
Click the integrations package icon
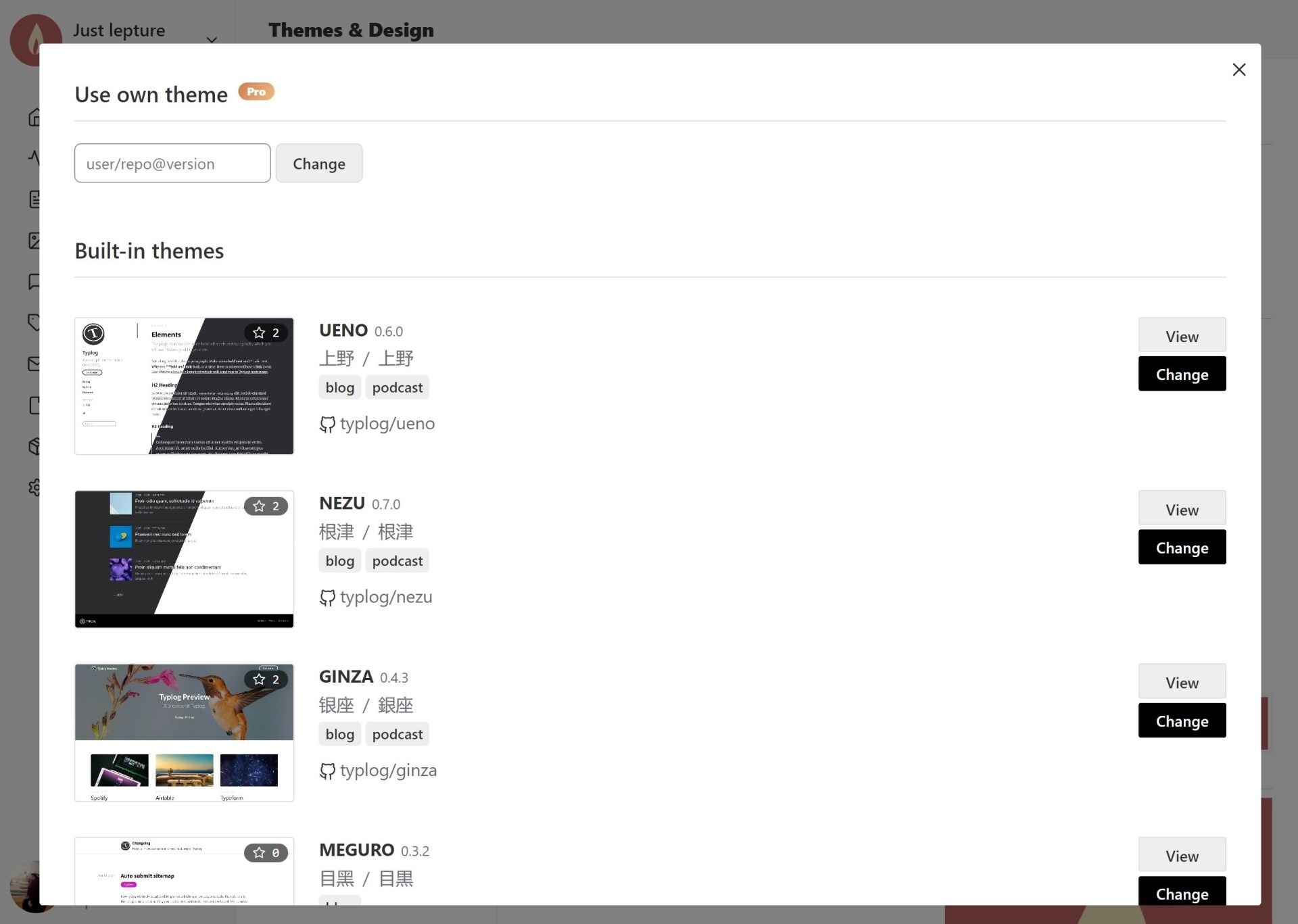pyautogui.click(x=35, y=445)
